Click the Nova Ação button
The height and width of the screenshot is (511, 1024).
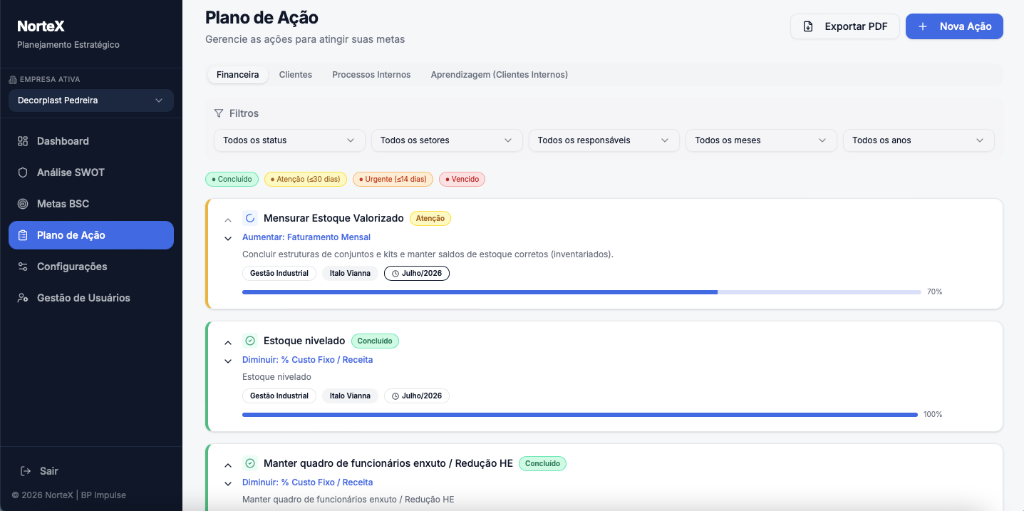pos(954,27)
